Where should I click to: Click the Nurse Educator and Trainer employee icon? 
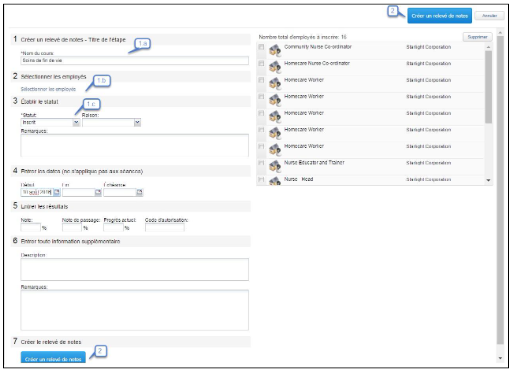point(275,166)
